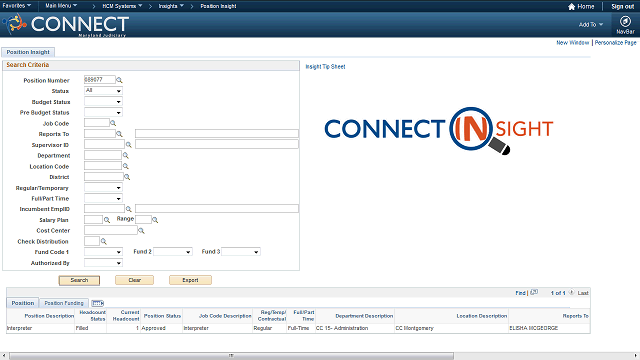Open the Add To menu

click(591, 24)
